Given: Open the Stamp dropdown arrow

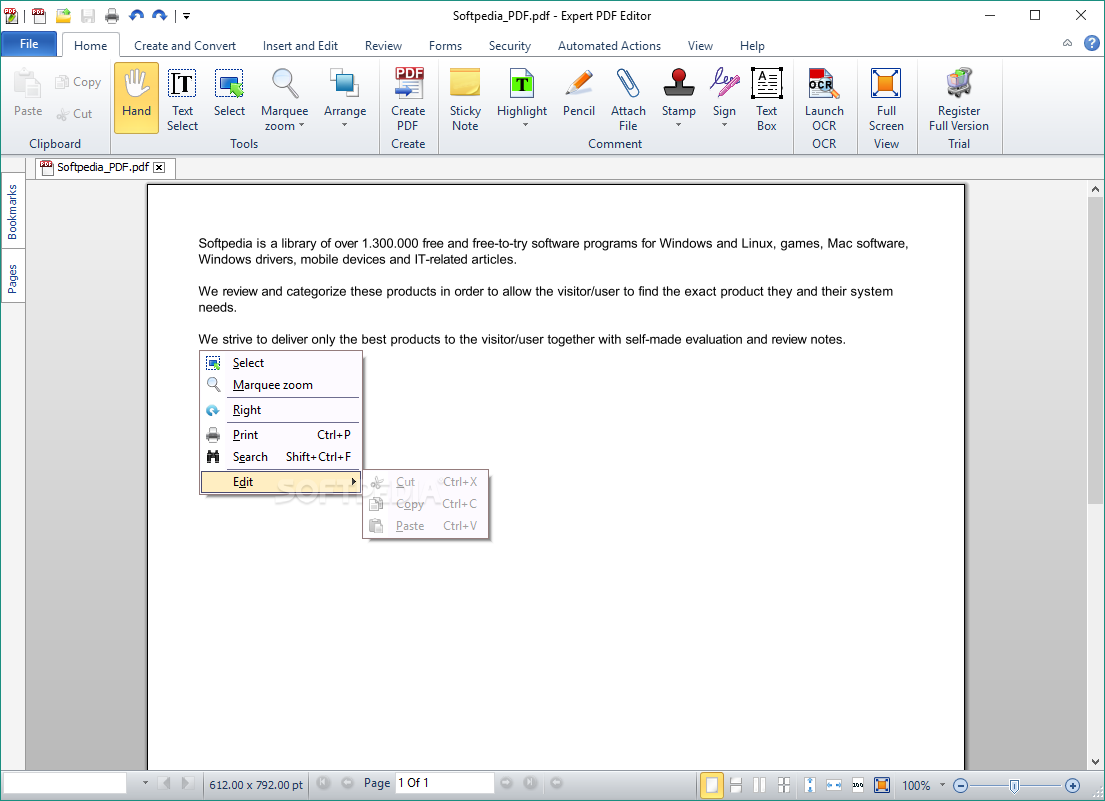Looking at the screenshot, I should [679, 125].
